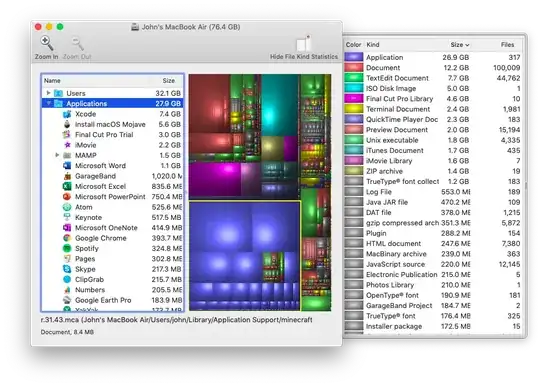Select the QuickTime Player Doc row
The width and height of the screenshot is (540, 387).
[433, 119]
